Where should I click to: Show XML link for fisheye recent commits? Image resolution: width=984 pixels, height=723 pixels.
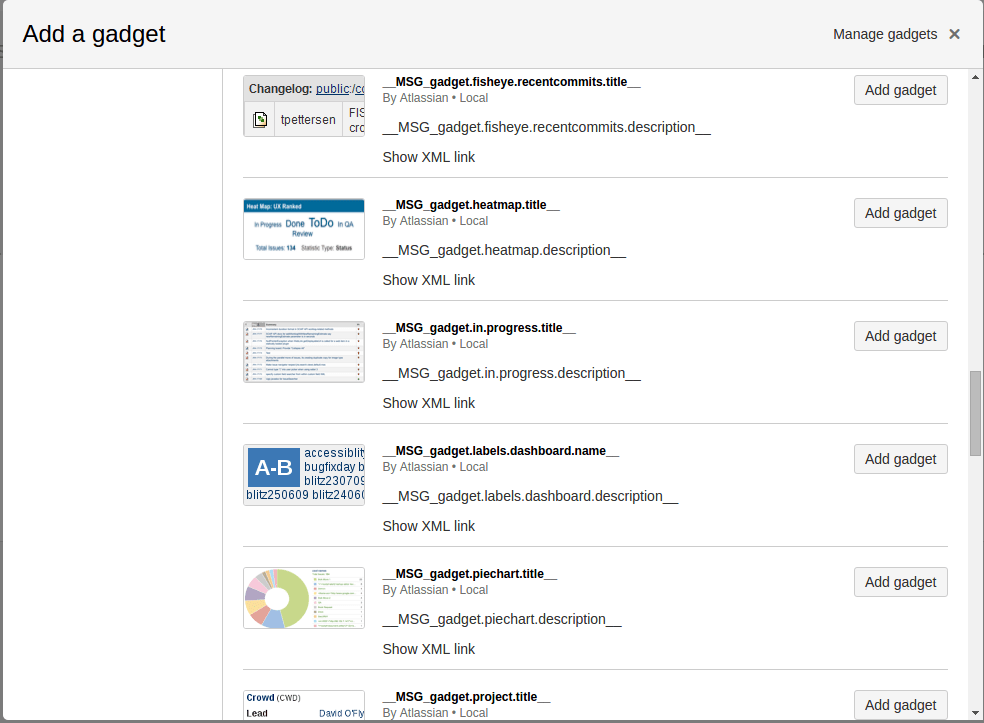[428, 157]
